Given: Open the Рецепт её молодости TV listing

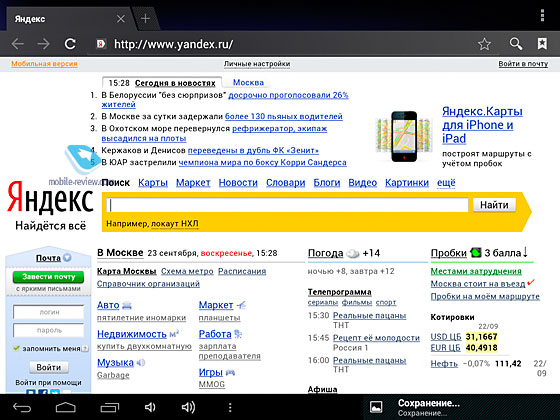Looking at the screenshot, I should (x=376, y=338).
